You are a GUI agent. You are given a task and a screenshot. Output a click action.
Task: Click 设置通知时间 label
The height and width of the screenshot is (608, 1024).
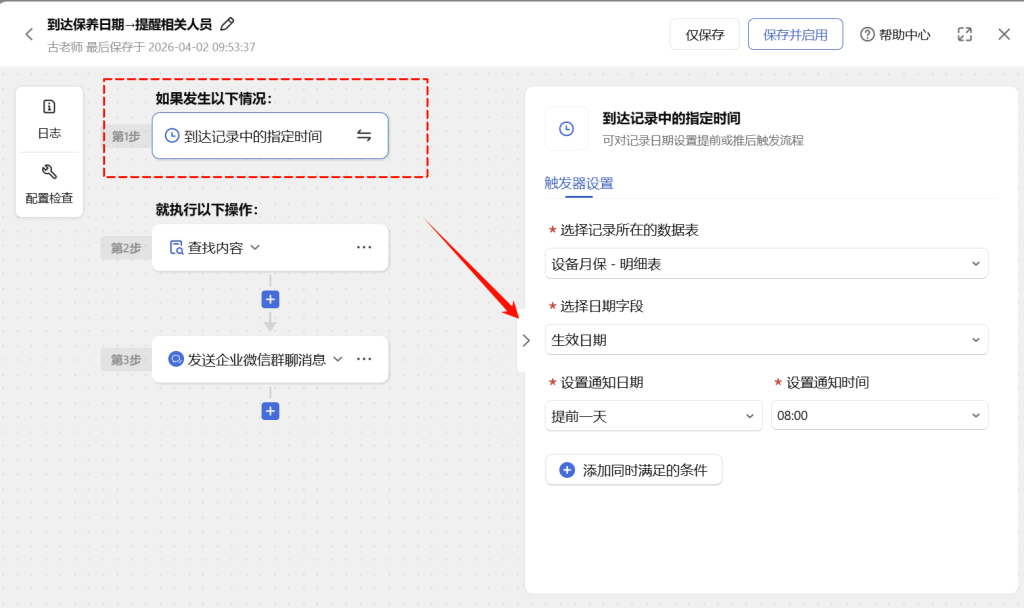tap(827, 383)
